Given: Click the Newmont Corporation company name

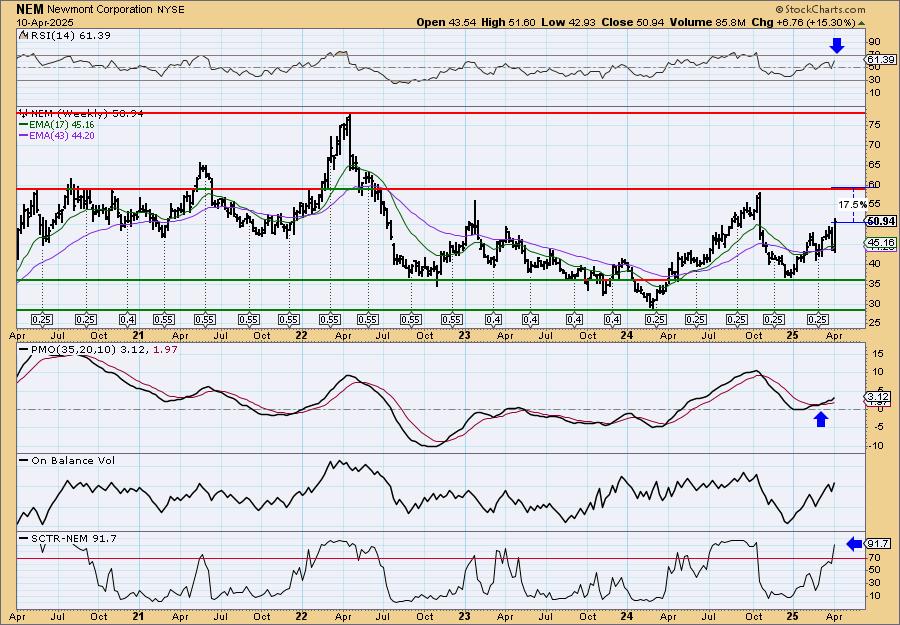Looking at the screenshot, I should [100, 9].
